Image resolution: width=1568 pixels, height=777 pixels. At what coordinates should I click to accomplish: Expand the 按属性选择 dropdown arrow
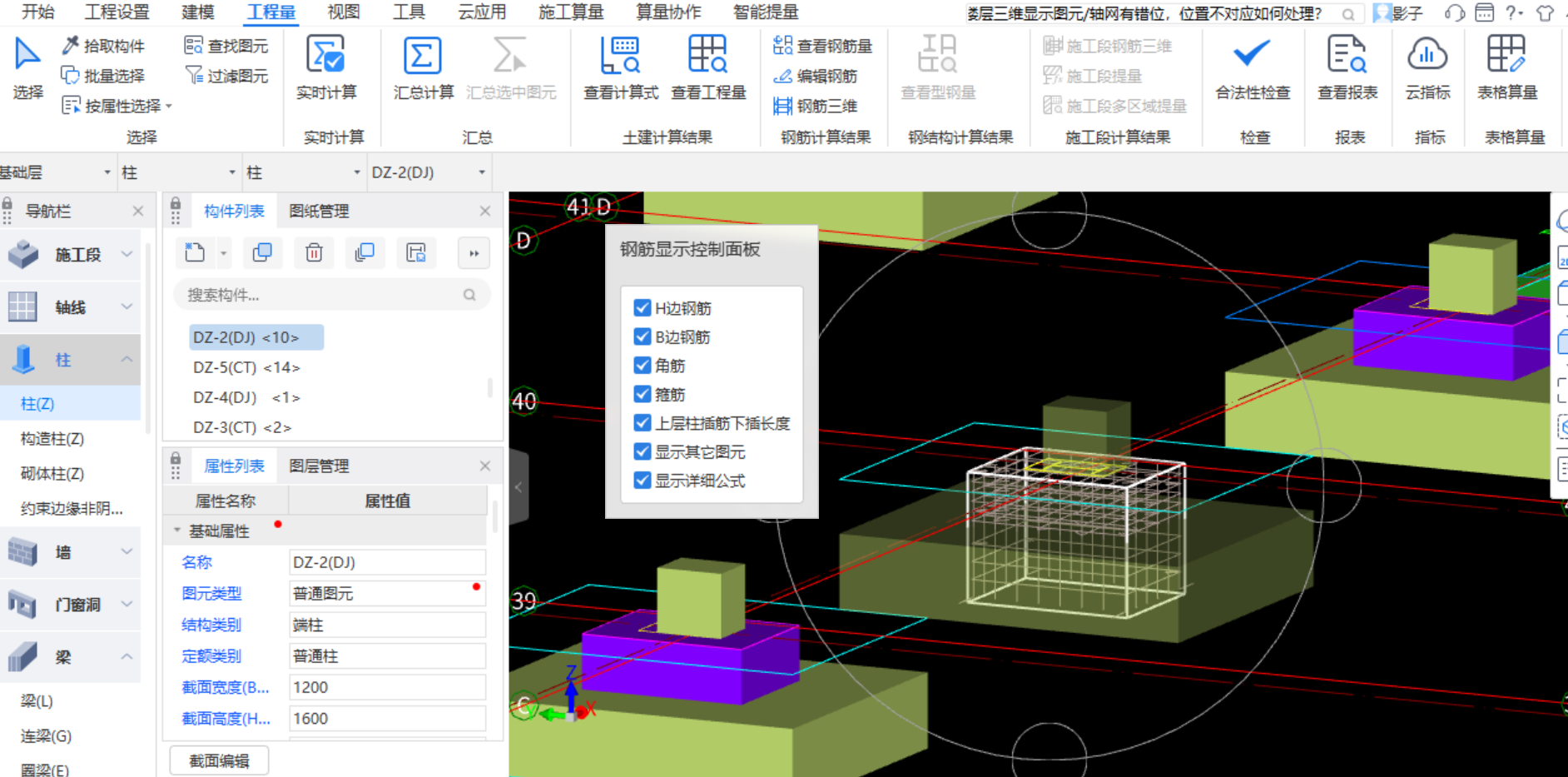click(x=169, y=107)
